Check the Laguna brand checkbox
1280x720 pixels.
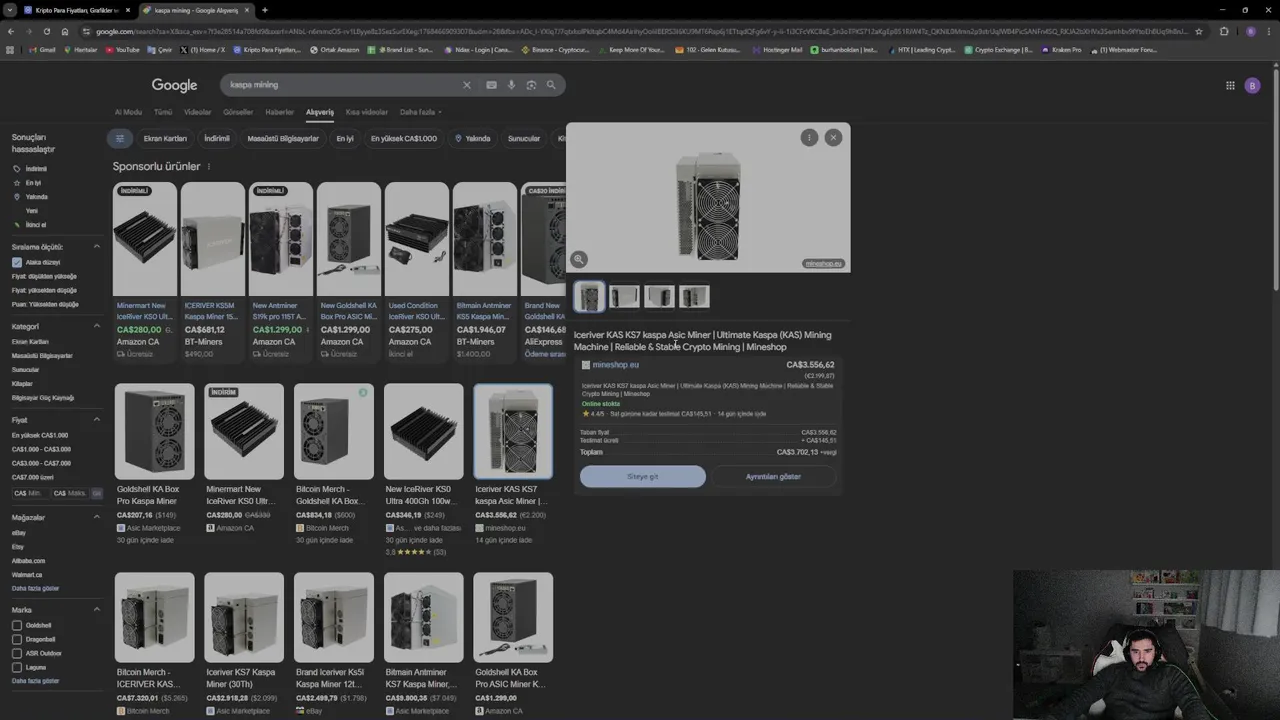(17, 667)
